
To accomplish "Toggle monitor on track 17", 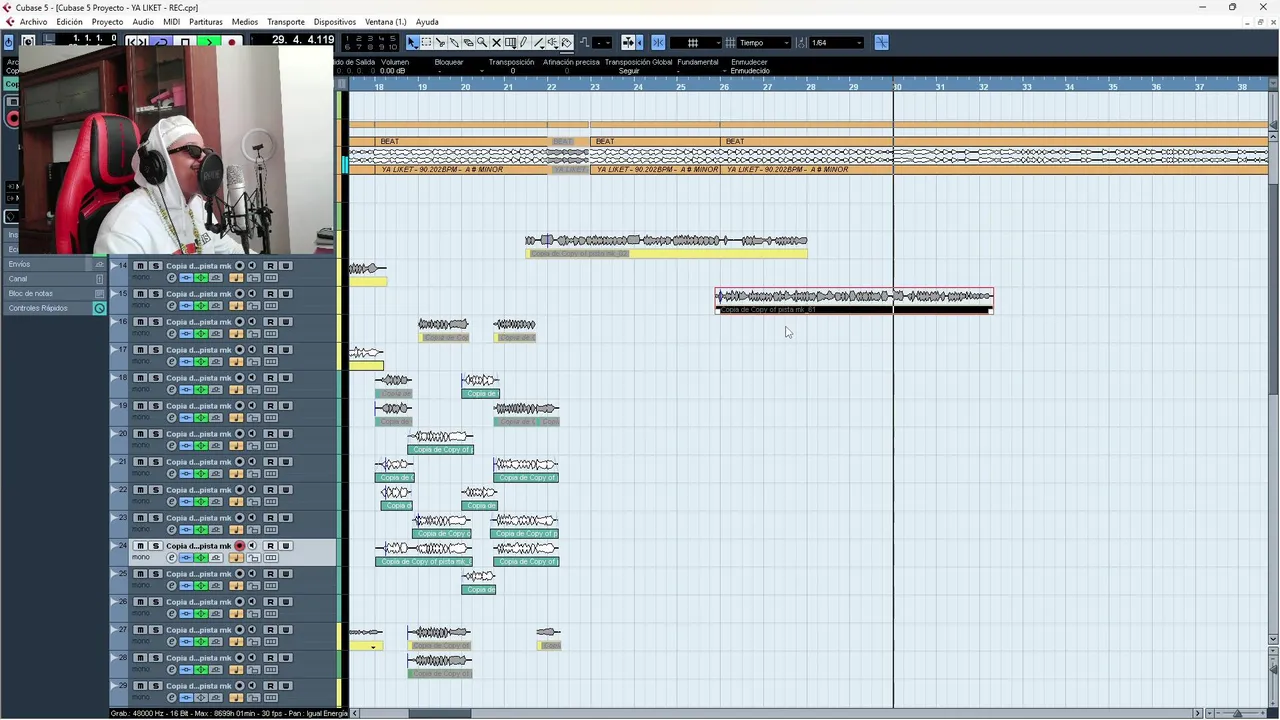I will (x=252, y=350).
